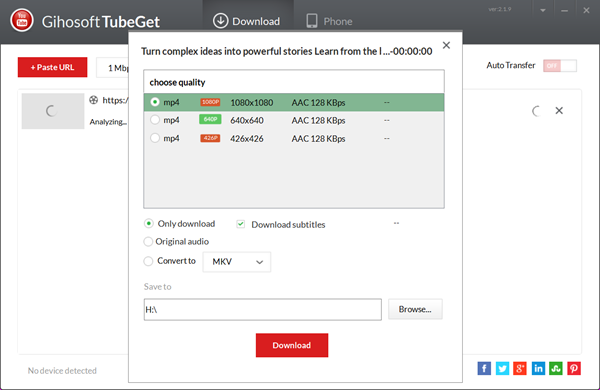Remove the analyzing item from the list
The height and width of the screenshot is (390, 600).
pyautogui.click(x=559, y=111)
